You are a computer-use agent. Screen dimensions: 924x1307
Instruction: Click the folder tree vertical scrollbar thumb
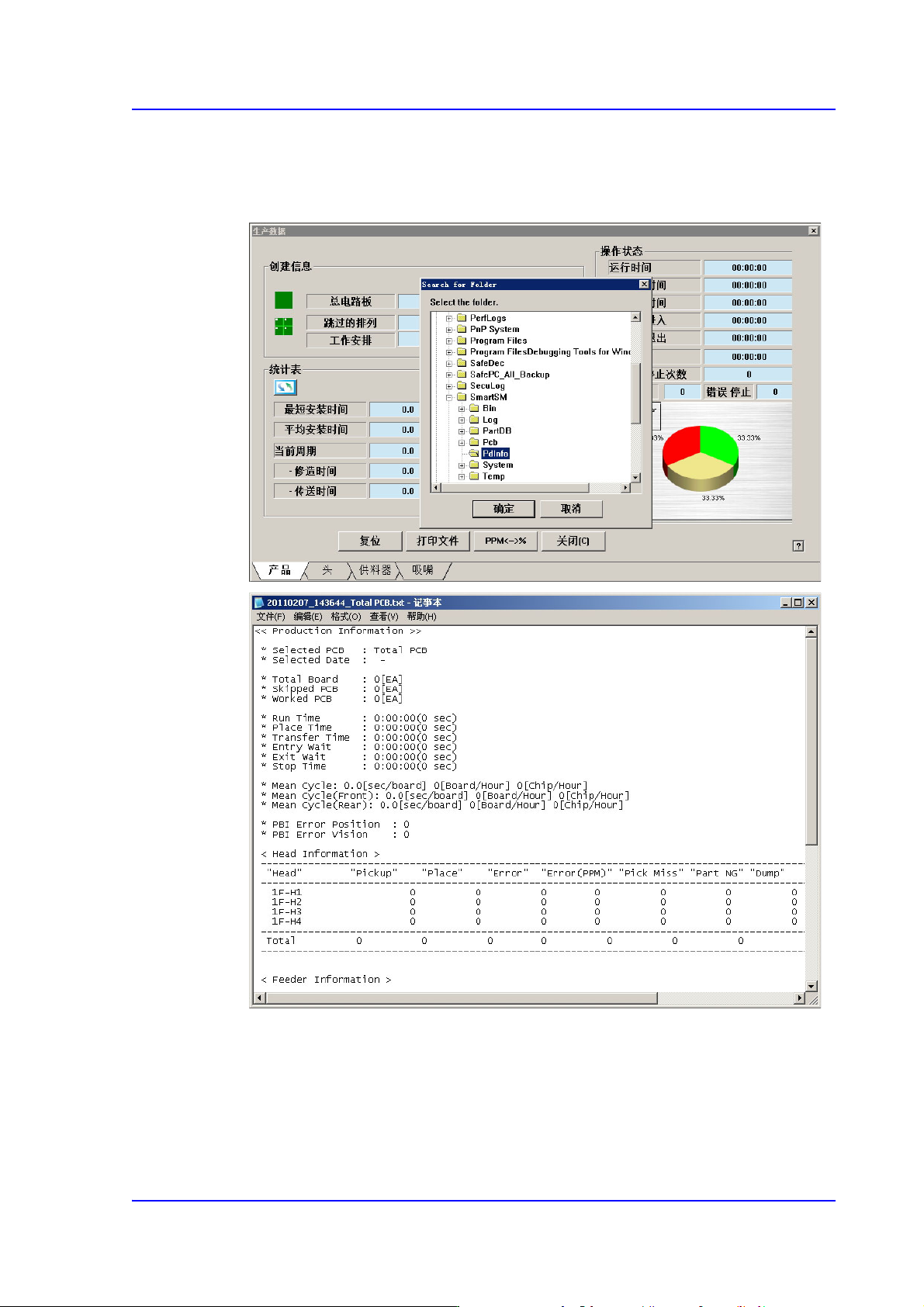(x=635, y=393)
